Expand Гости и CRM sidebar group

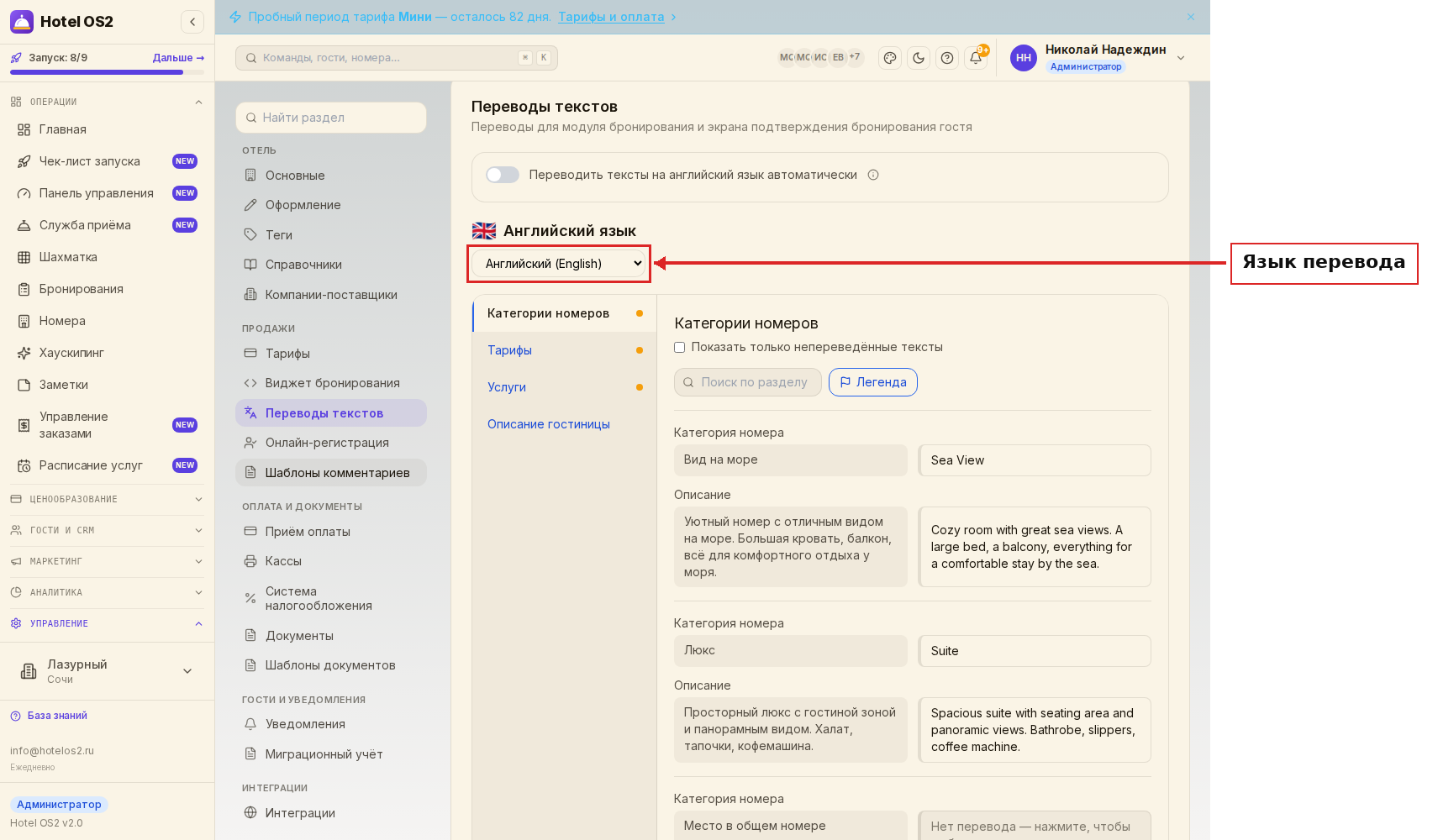pos(108,530)
